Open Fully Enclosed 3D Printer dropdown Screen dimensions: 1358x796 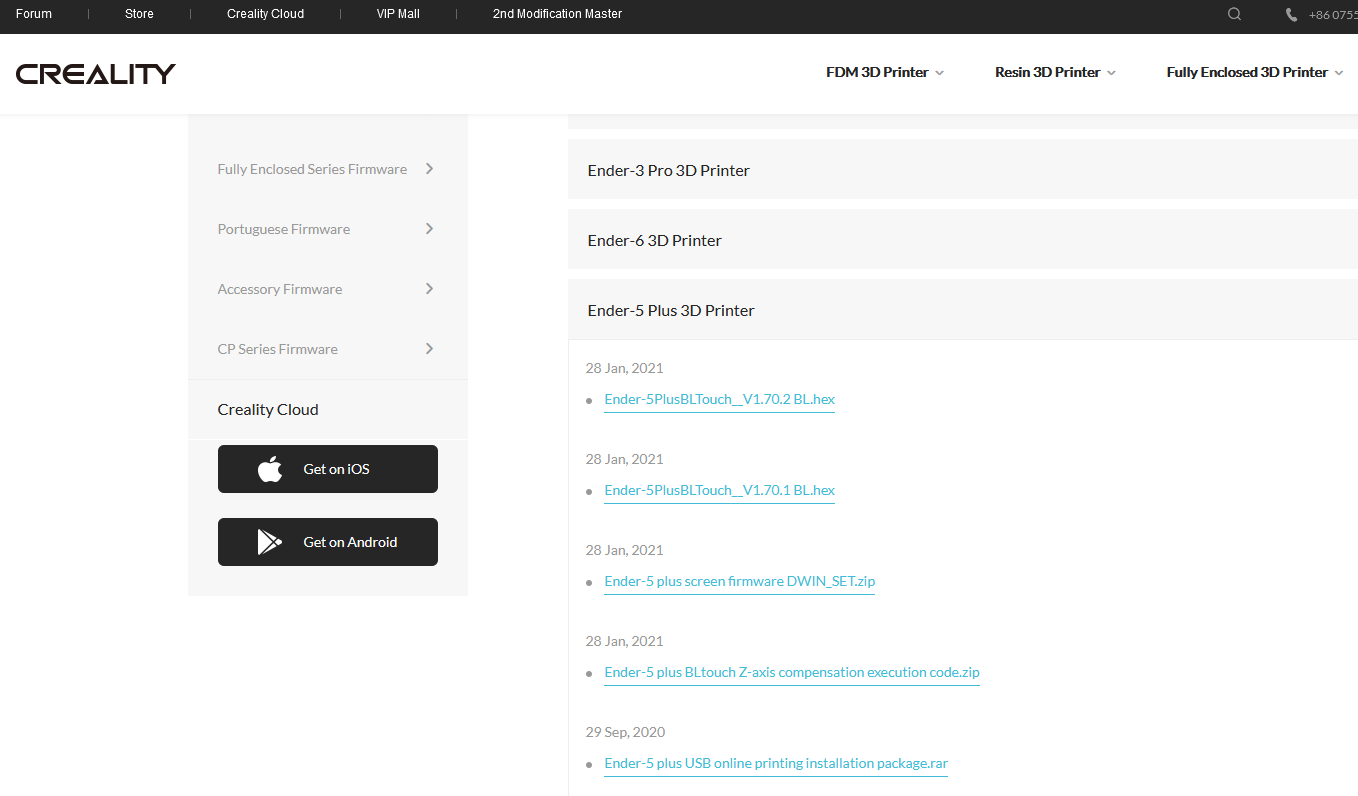pos(1255,72)
